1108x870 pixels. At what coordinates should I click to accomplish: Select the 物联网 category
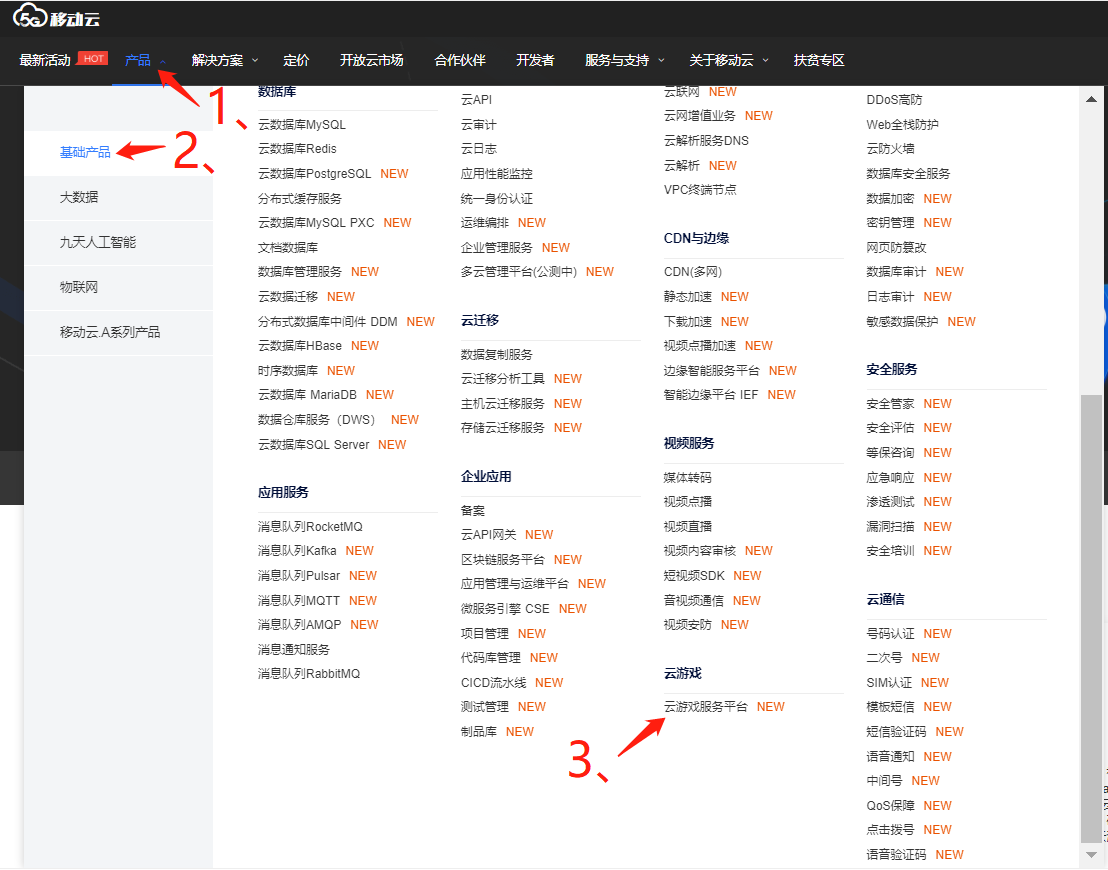(79, 287)
